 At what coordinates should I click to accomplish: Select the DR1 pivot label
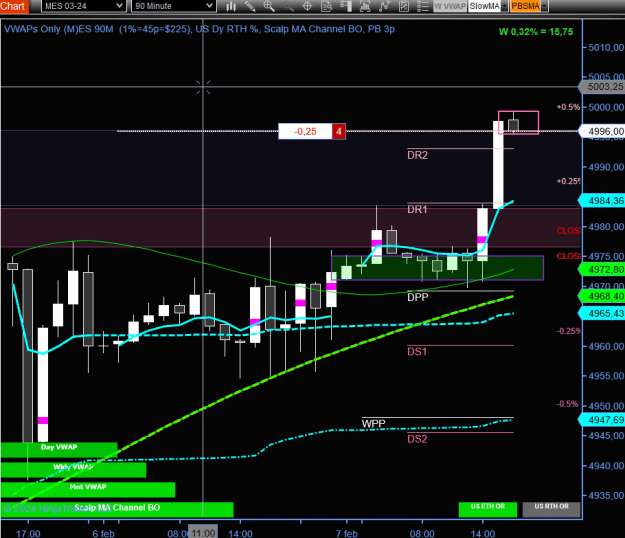point(417,210)
